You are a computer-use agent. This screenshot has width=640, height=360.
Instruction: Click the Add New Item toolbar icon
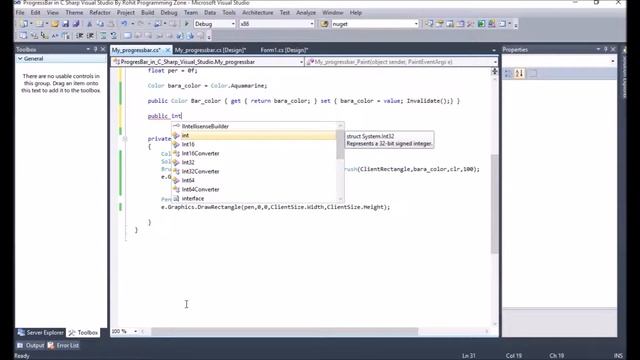[x=40, y=24]
